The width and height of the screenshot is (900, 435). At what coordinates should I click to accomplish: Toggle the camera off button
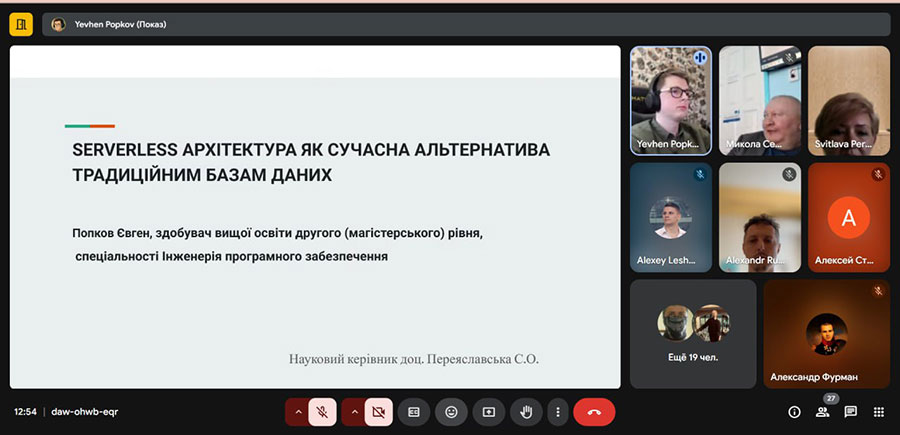click(x=378, y=412)
